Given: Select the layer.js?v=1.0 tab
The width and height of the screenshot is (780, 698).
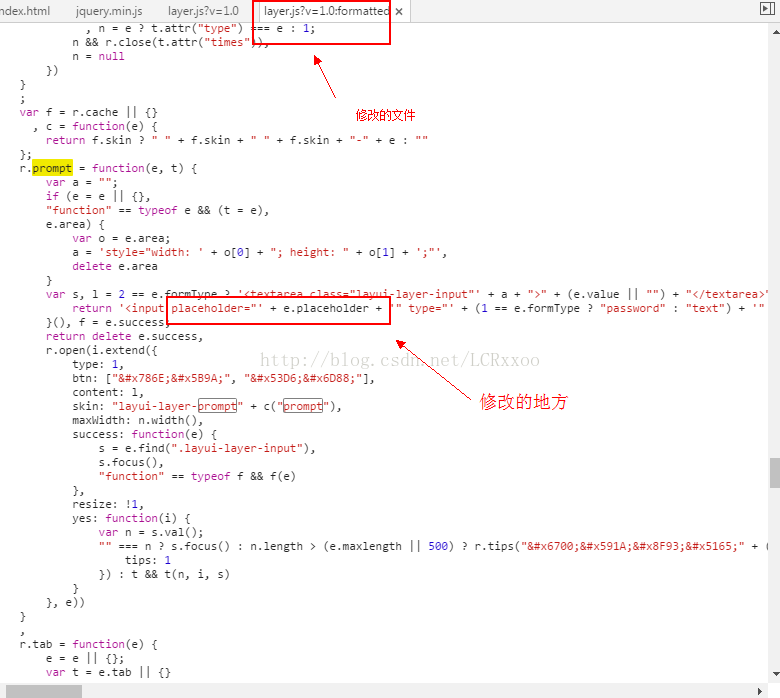Looking at the screenshot, I should click(x=203, y=11).
